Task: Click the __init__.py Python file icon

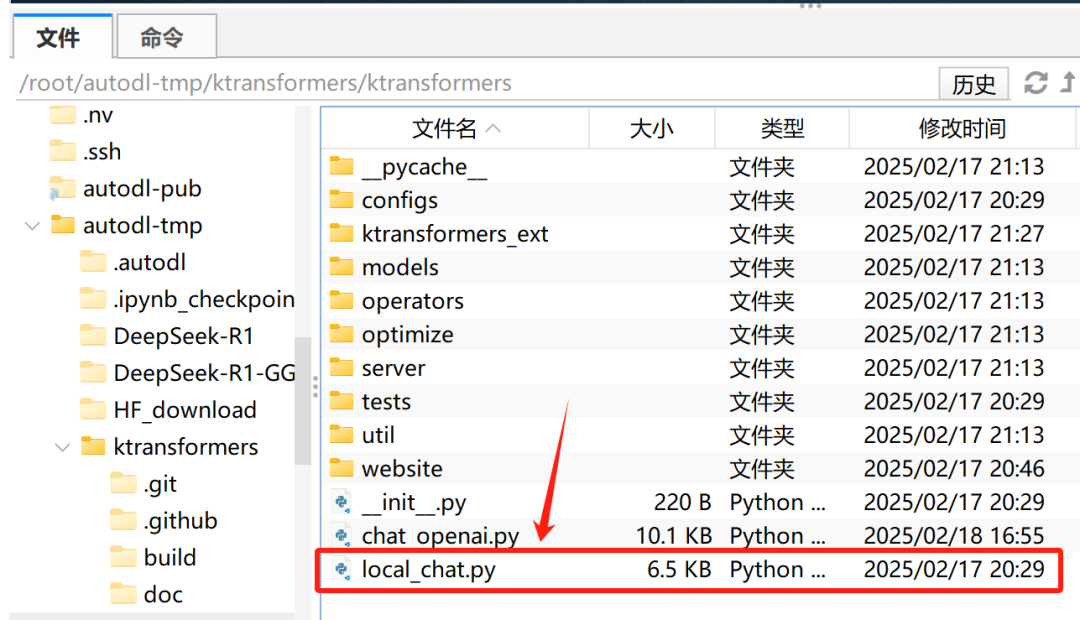Action: coord(343,502)
